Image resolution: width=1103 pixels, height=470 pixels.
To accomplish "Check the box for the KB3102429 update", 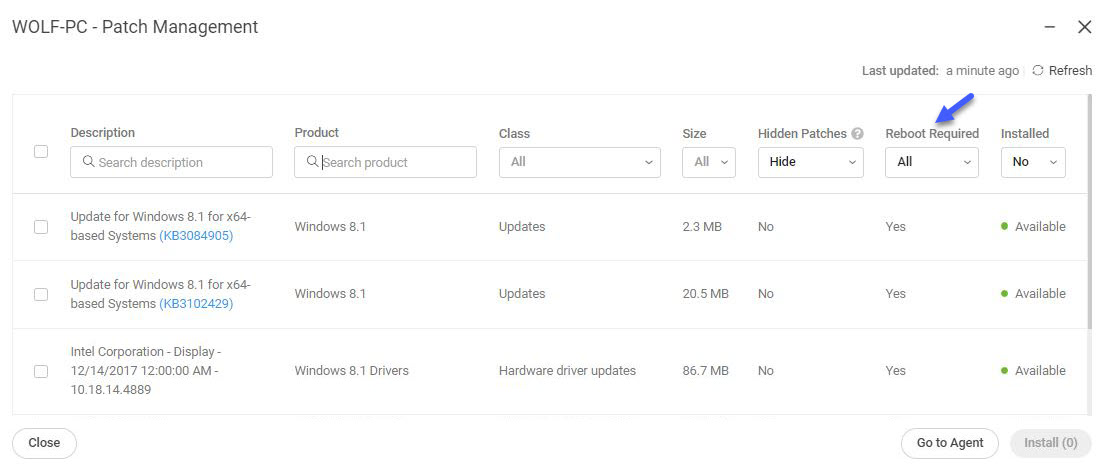I will [x=41, y=294].
